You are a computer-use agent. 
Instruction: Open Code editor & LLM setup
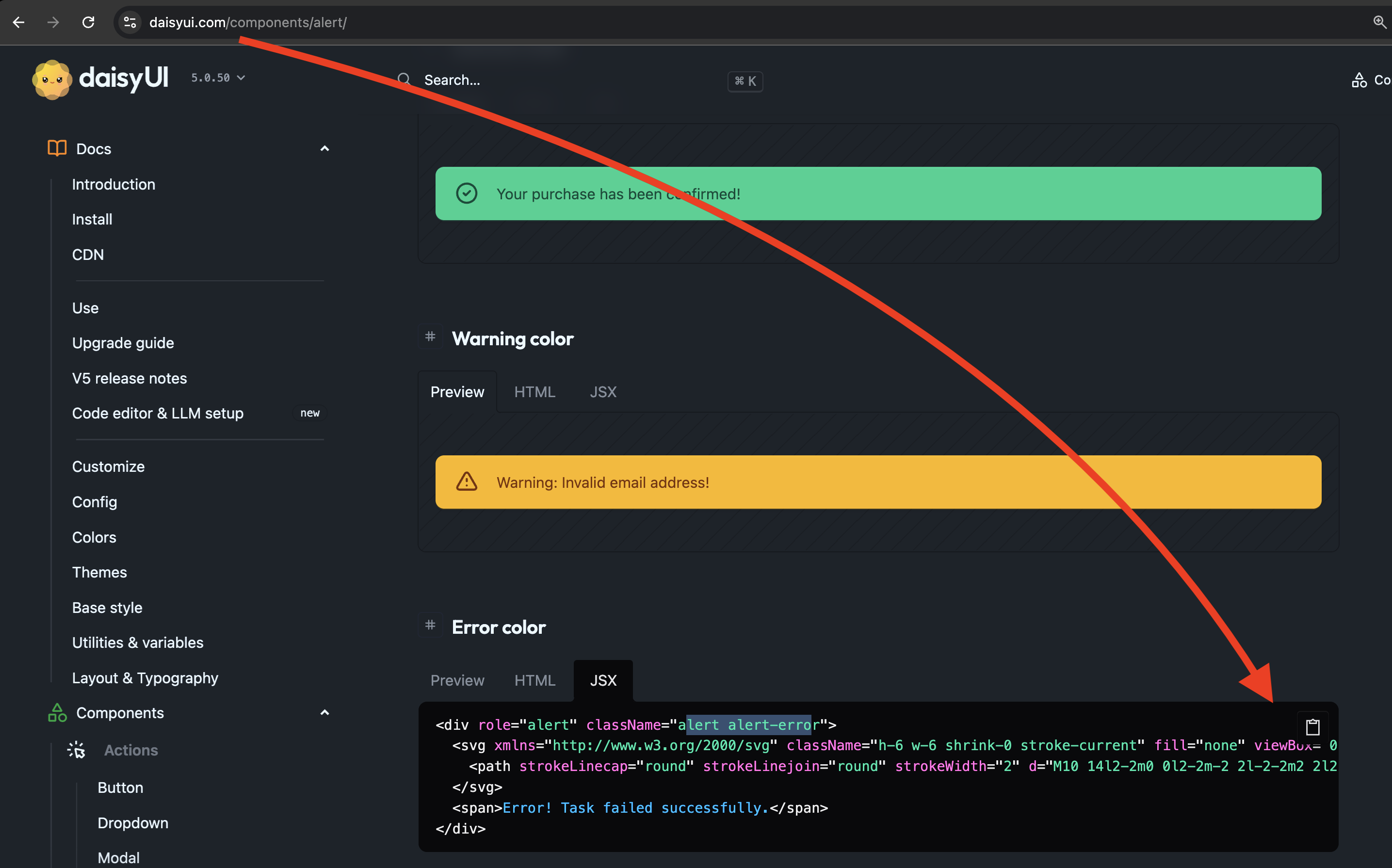click(157, 413)
